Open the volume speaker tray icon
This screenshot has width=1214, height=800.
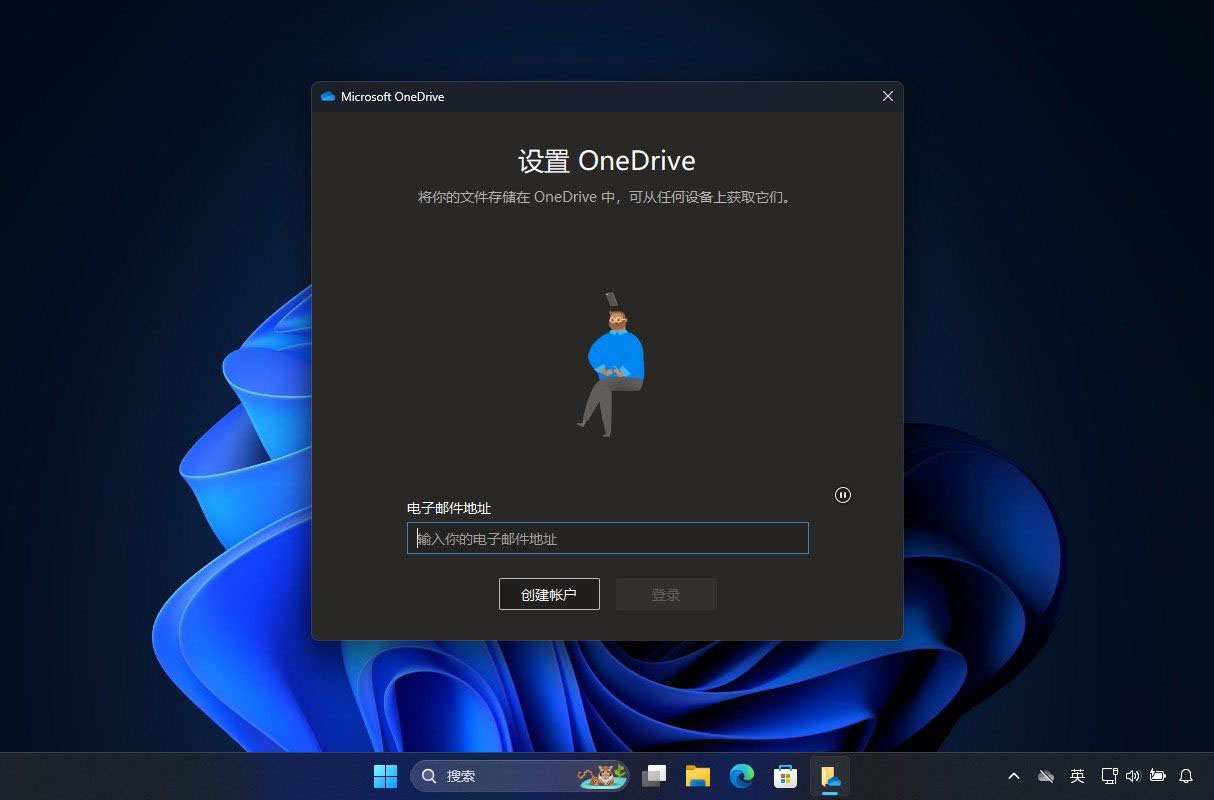click(1132, 776)
